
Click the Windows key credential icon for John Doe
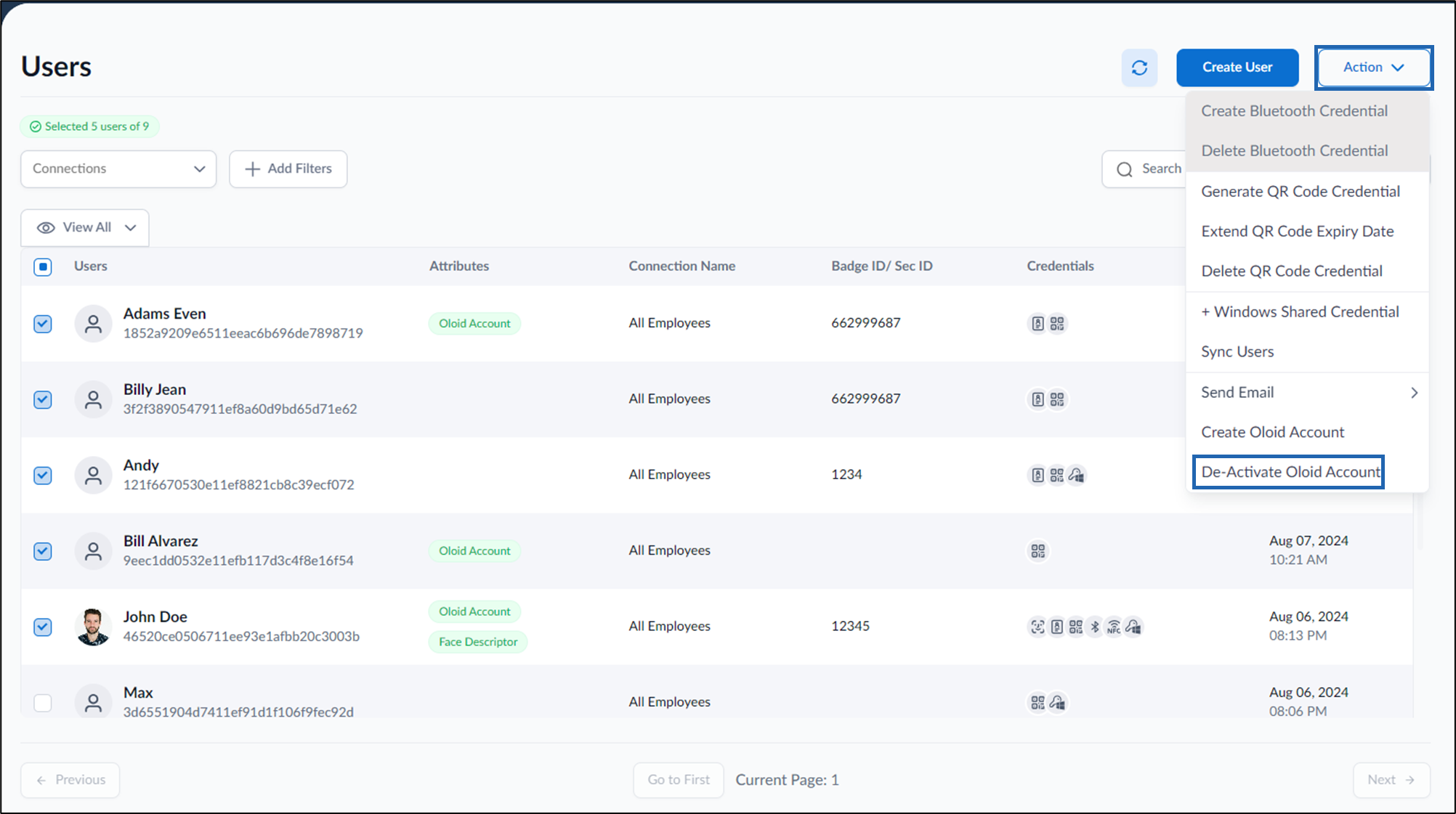pos(1133,627)
